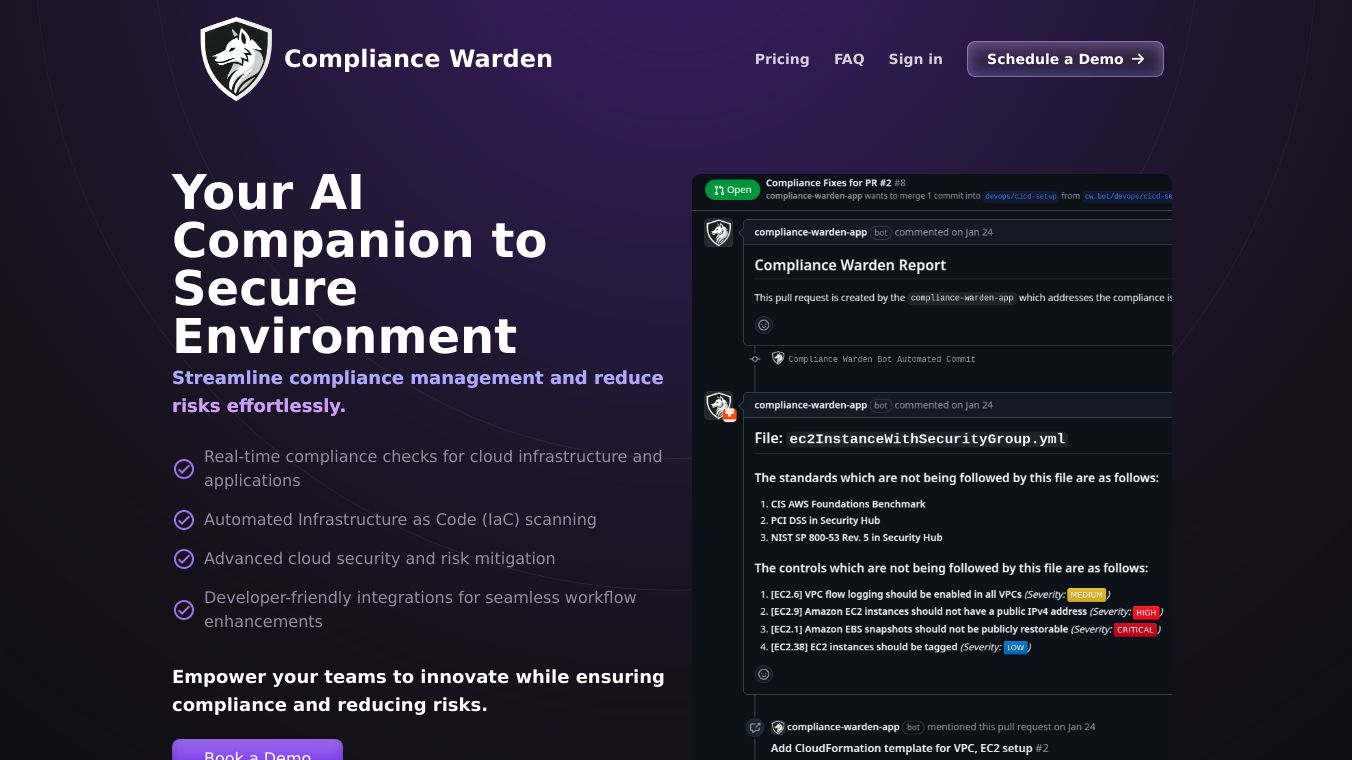
Task: Click the MEDIUM severity badge
Action: pos(1087,595)
